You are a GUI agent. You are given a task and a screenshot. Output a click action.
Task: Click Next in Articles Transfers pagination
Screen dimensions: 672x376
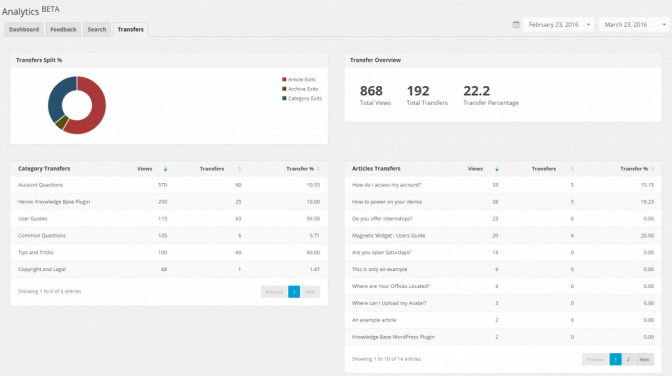click(644, 359)
